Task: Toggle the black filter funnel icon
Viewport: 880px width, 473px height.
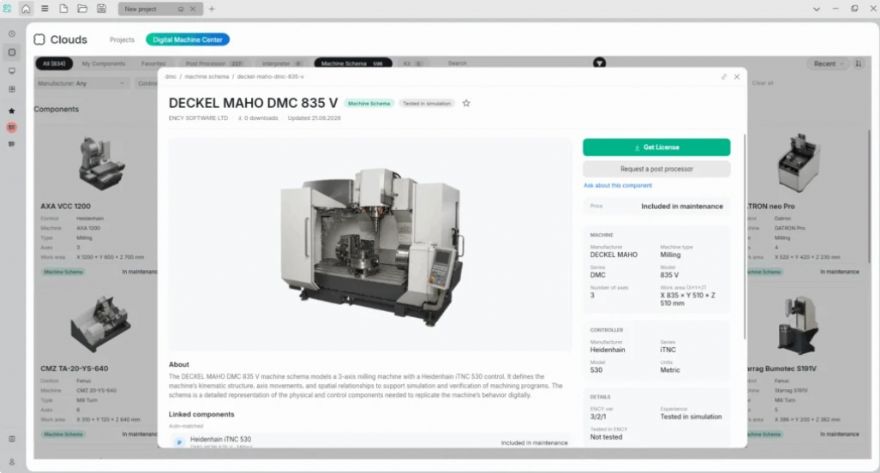Action: coord(599,63)
